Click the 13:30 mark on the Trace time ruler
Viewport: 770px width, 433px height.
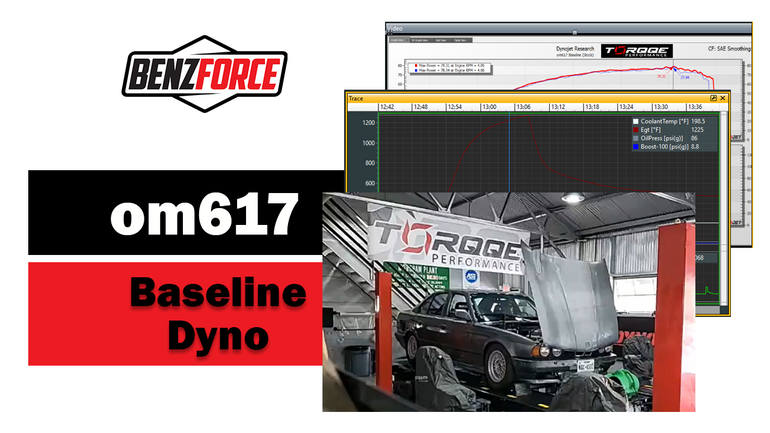tap(660, 107)
